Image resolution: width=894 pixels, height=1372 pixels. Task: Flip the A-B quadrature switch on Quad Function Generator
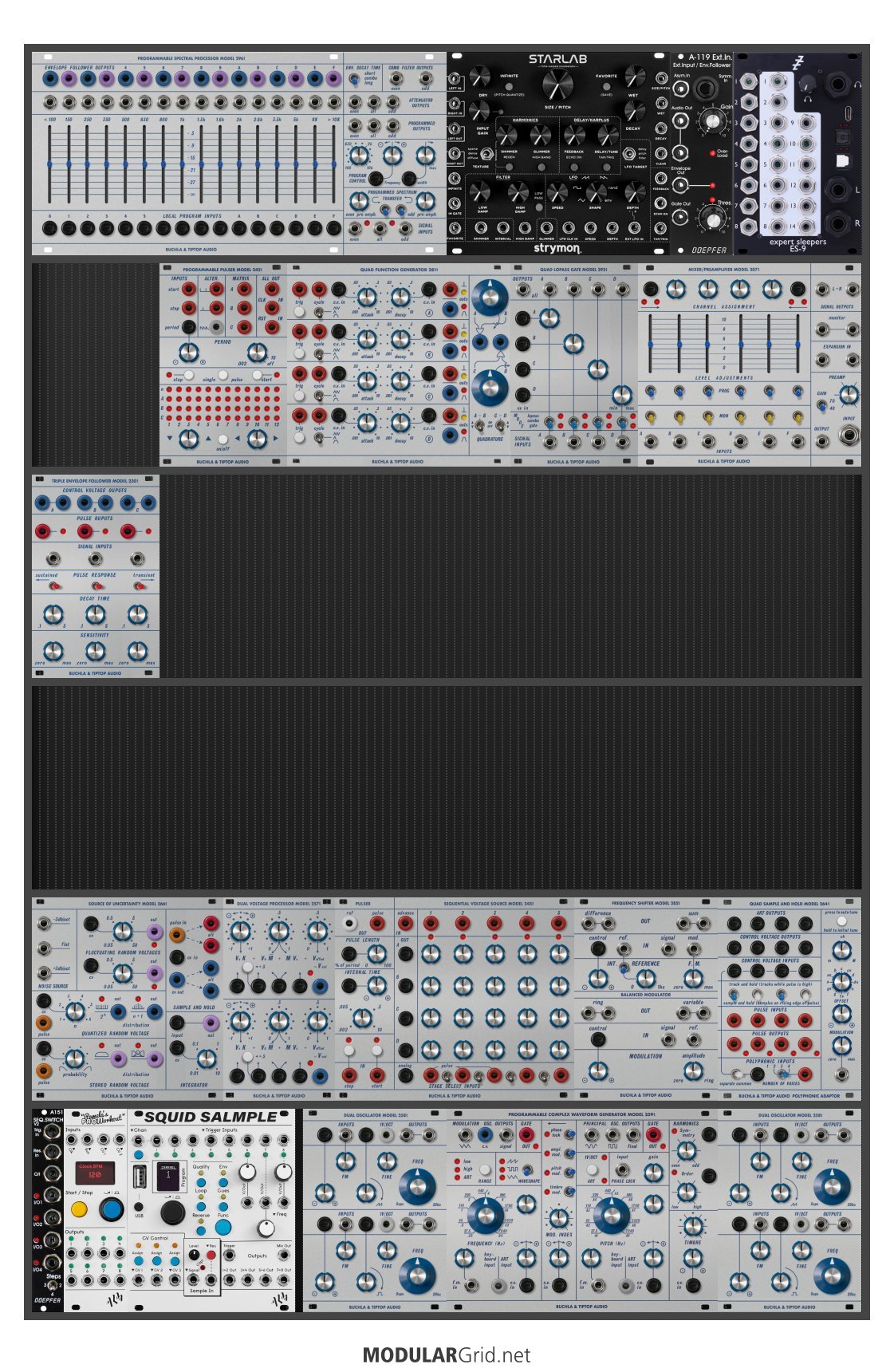(481, 424)
